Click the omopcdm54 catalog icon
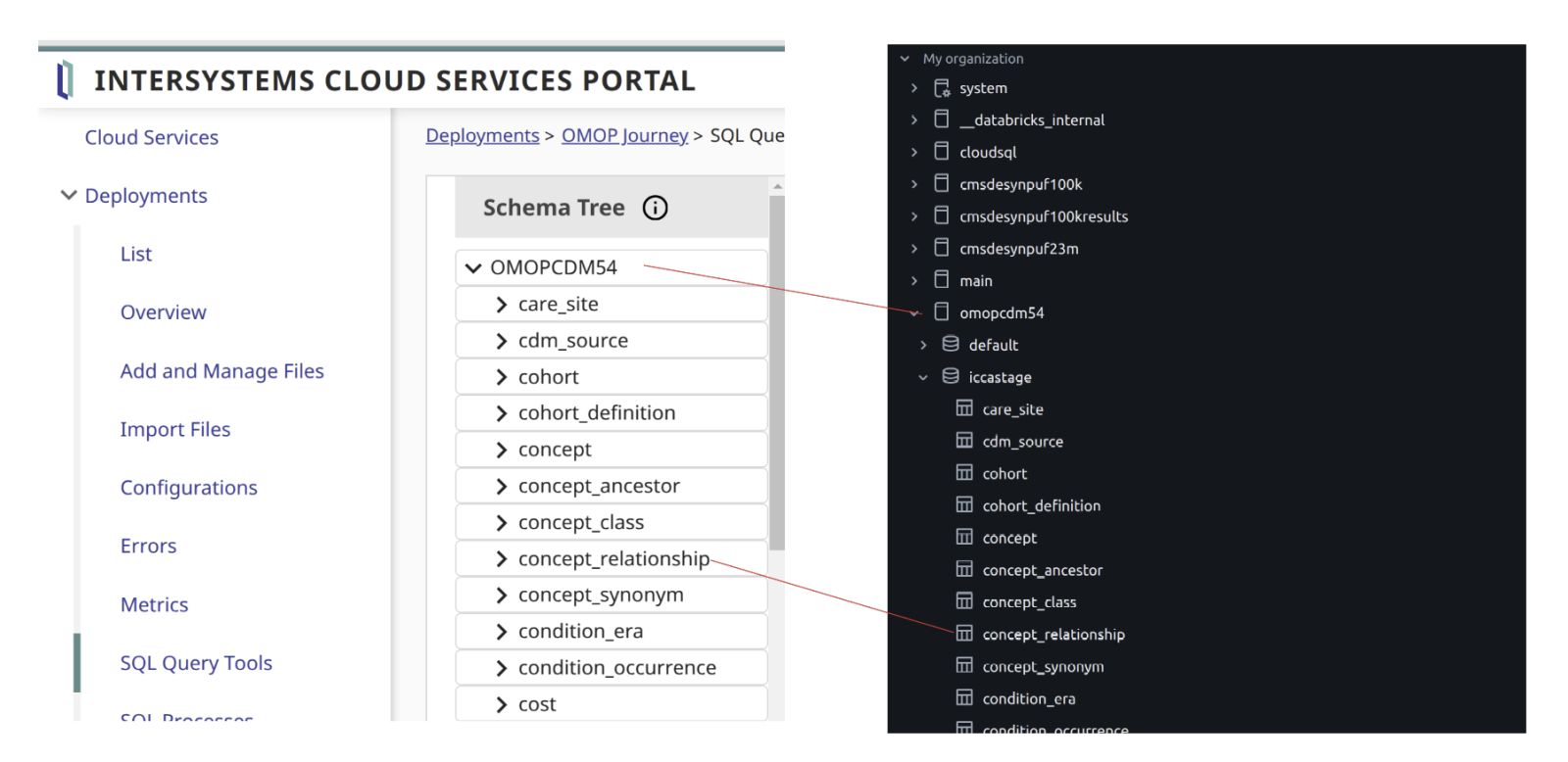Image resolution: width=1568 pixels, height=762 pixels. tap(942, 312)
